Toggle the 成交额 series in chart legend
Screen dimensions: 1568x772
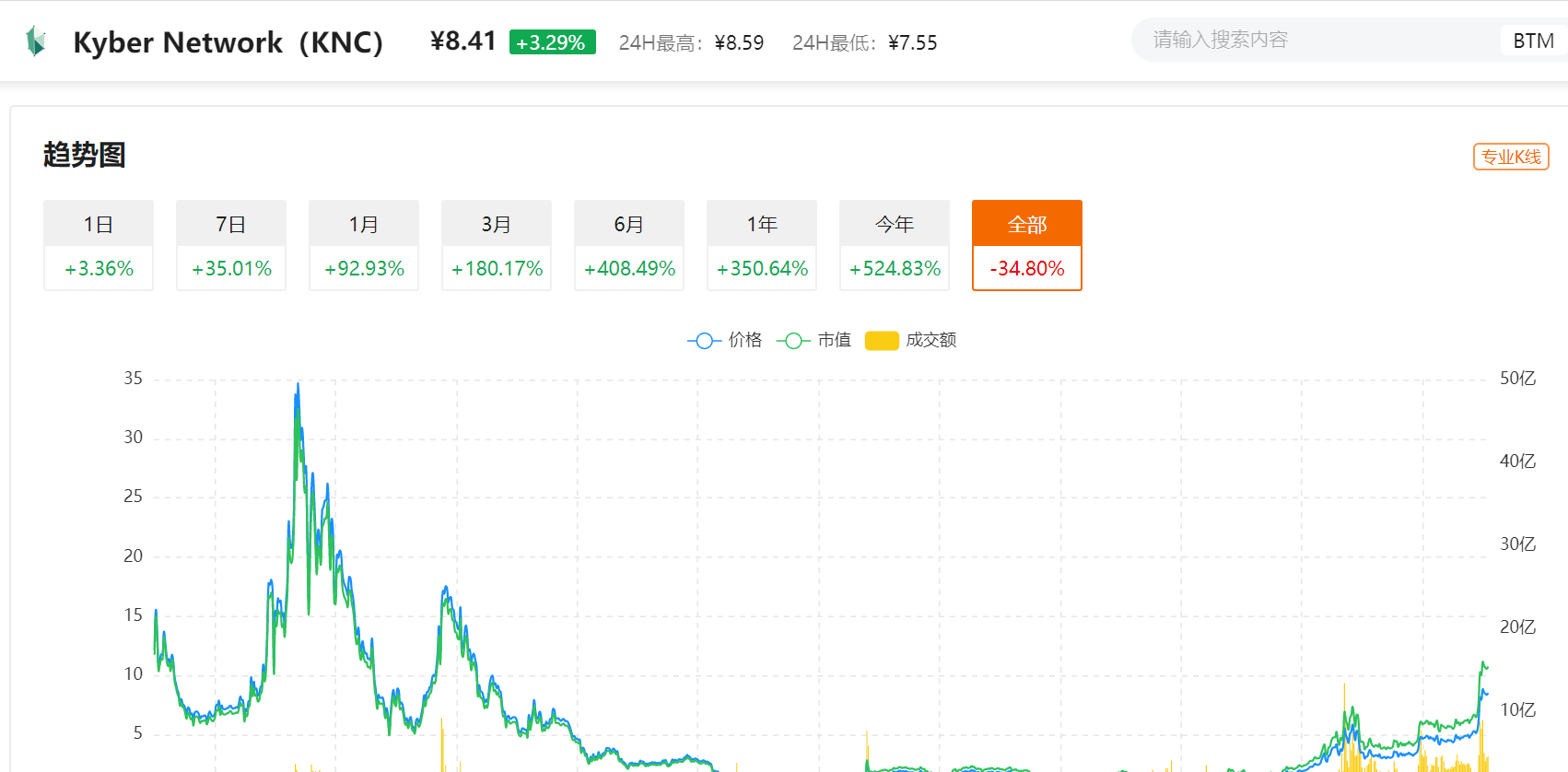tap(911, 340)
